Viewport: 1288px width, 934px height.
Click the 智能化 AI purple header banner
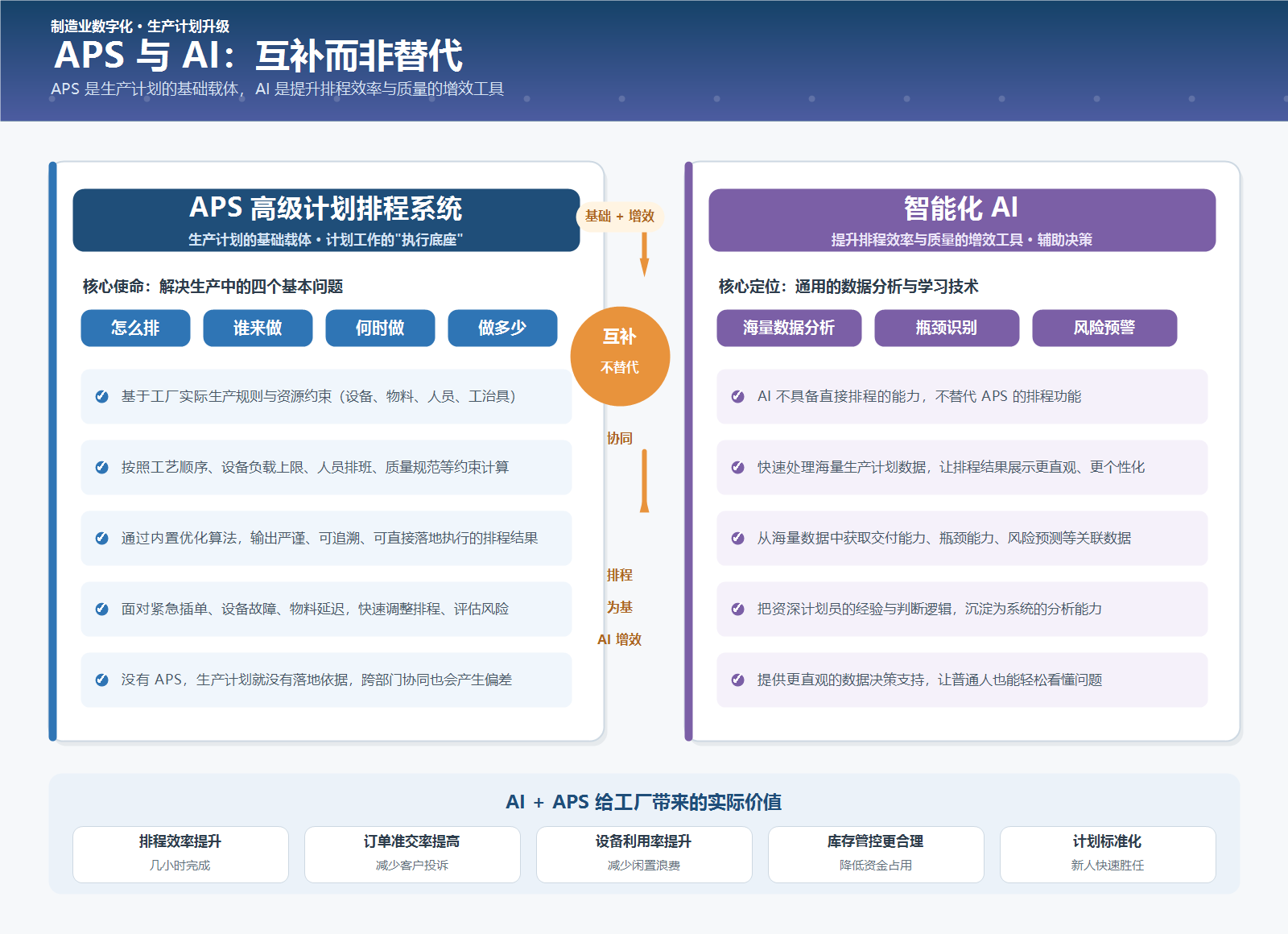(x=962, y=220)
